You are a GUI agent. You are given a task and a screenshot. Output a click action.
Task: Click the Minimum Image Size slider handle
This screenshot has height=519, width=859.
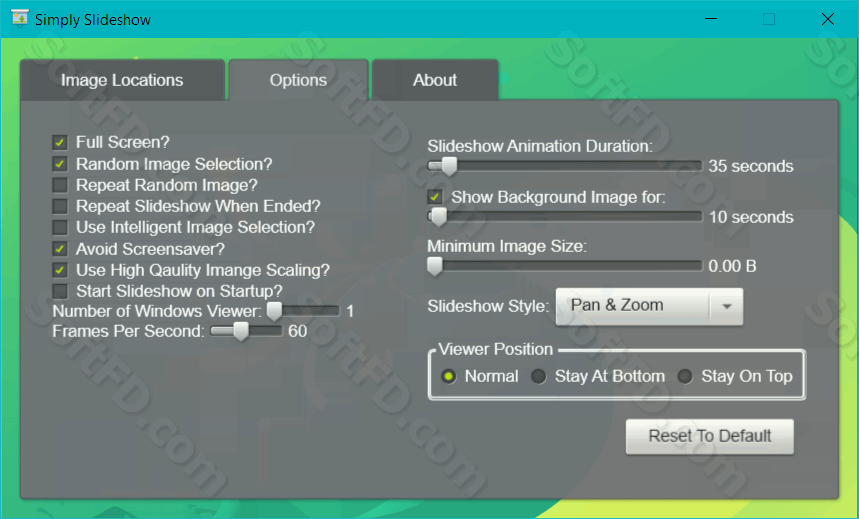[x=434, y=267]
